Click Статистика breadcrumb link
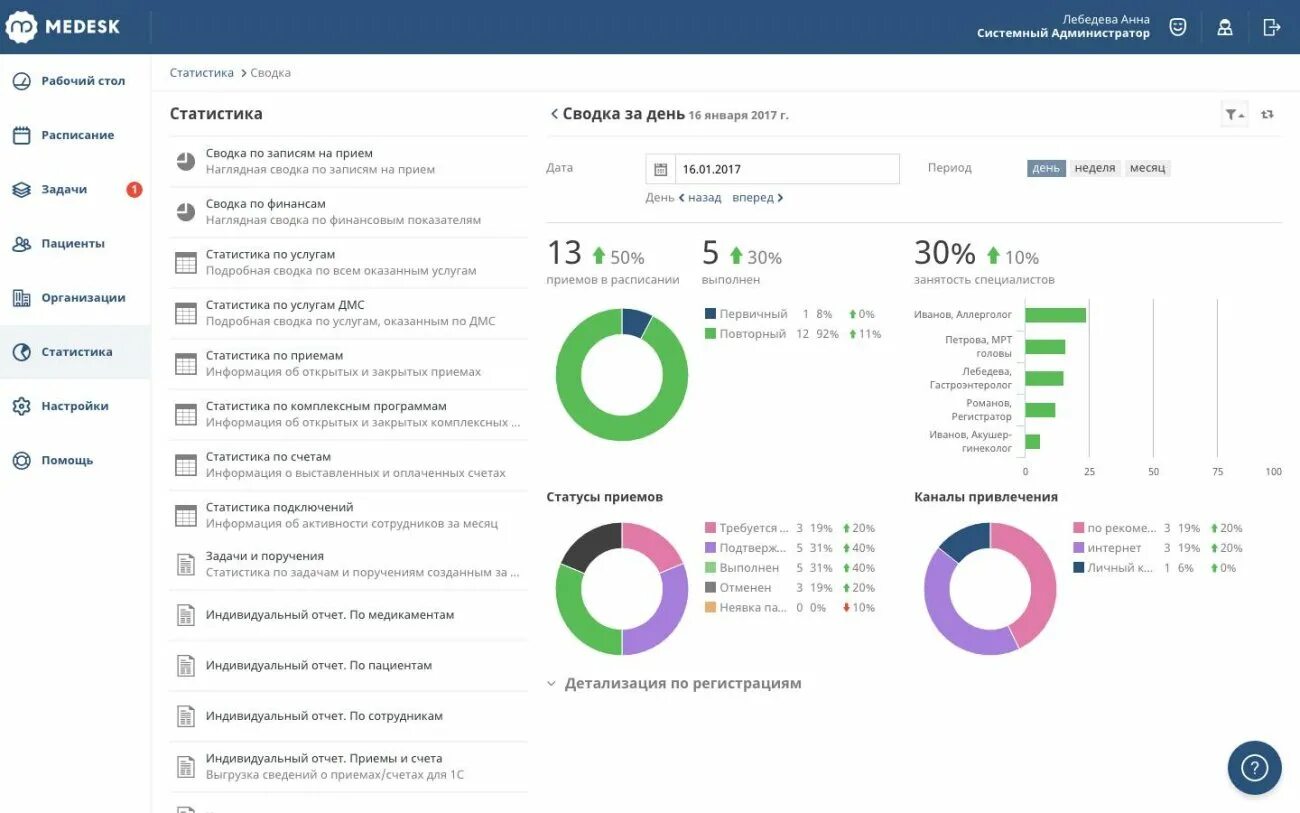Viewport: 1300px width, 813px height. pyautogui.click(x=202, y=73)
